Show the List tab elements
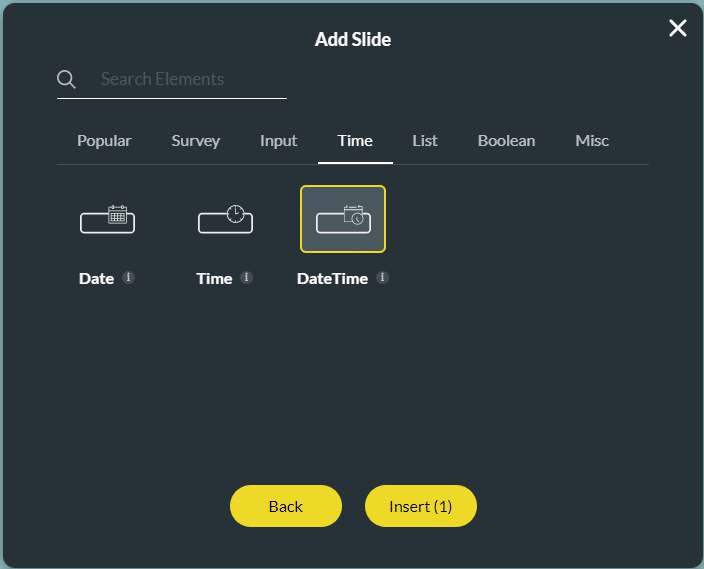 pos(425,141)
